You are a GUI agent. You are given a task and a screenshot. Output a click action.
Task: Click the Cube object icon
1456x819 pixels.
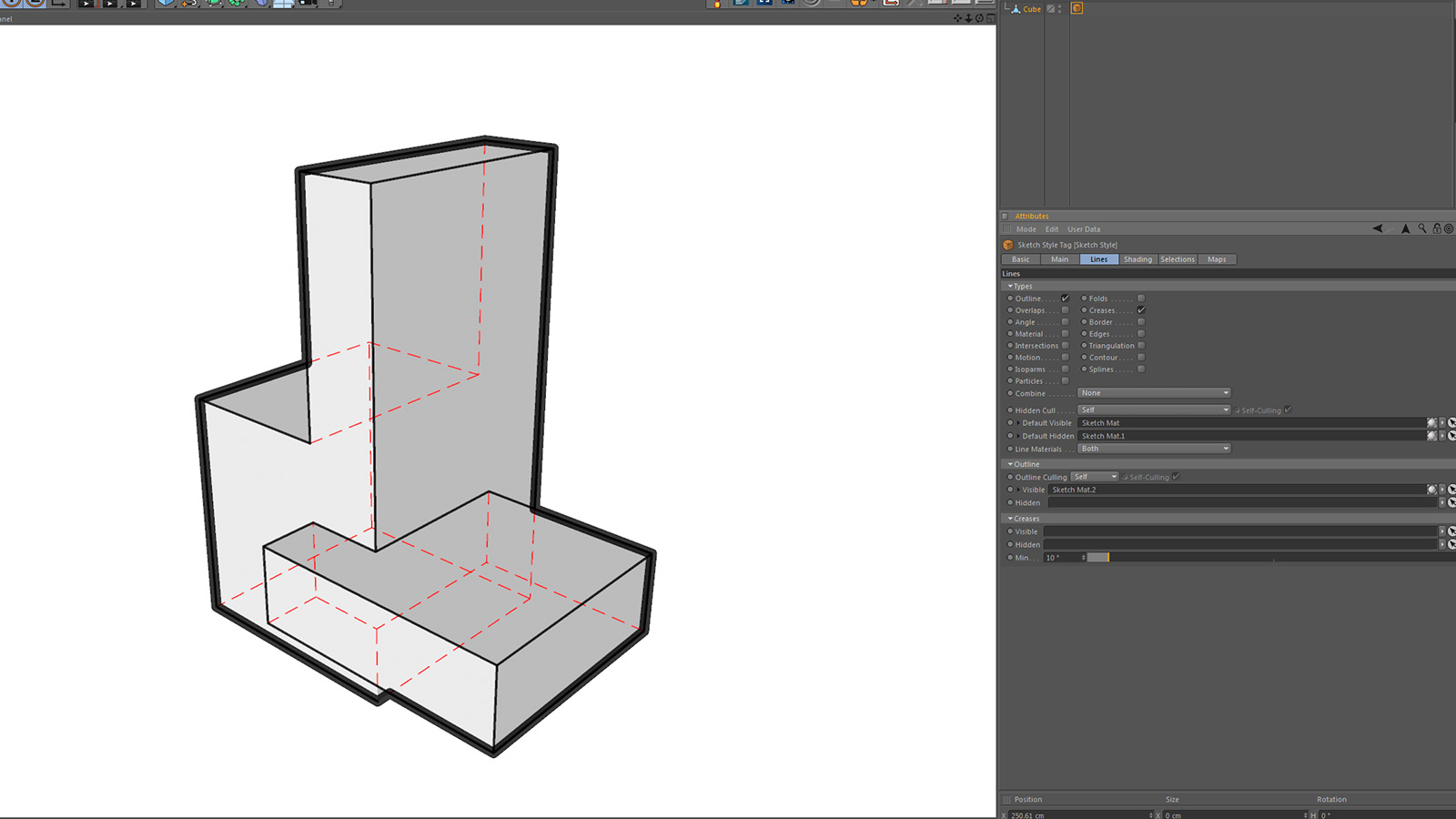pyautogui.click(x=1016, y=9)
